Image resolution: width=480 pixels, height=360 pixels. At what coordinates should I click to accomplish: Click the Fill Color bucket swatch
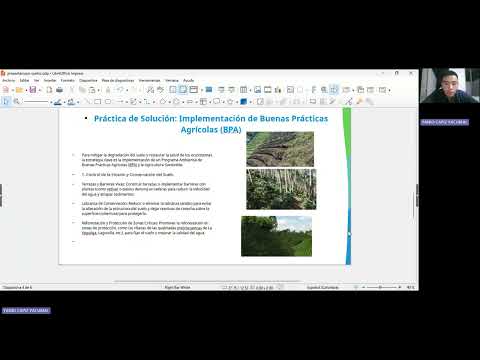71,101
